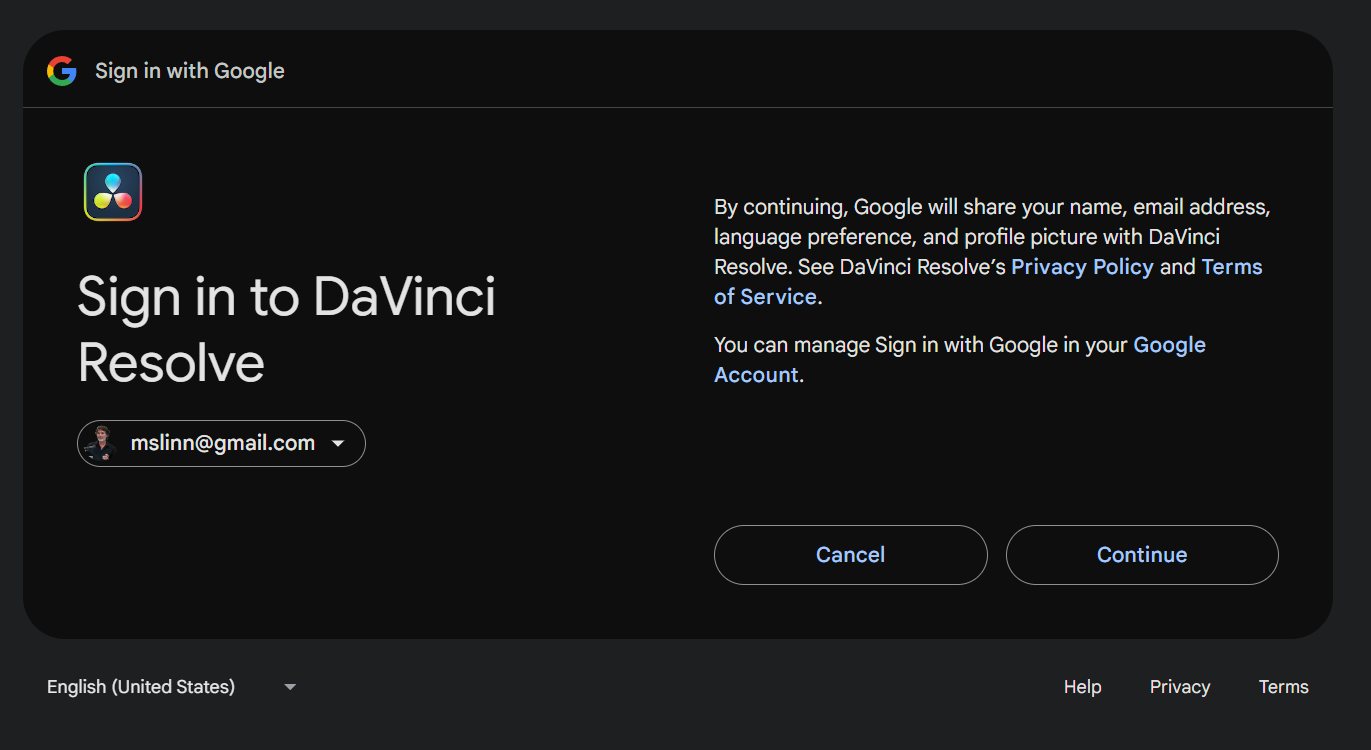Click the language selector's down arrow
This screenshot has height=750, width=1371.
click(x=290, y=687)
